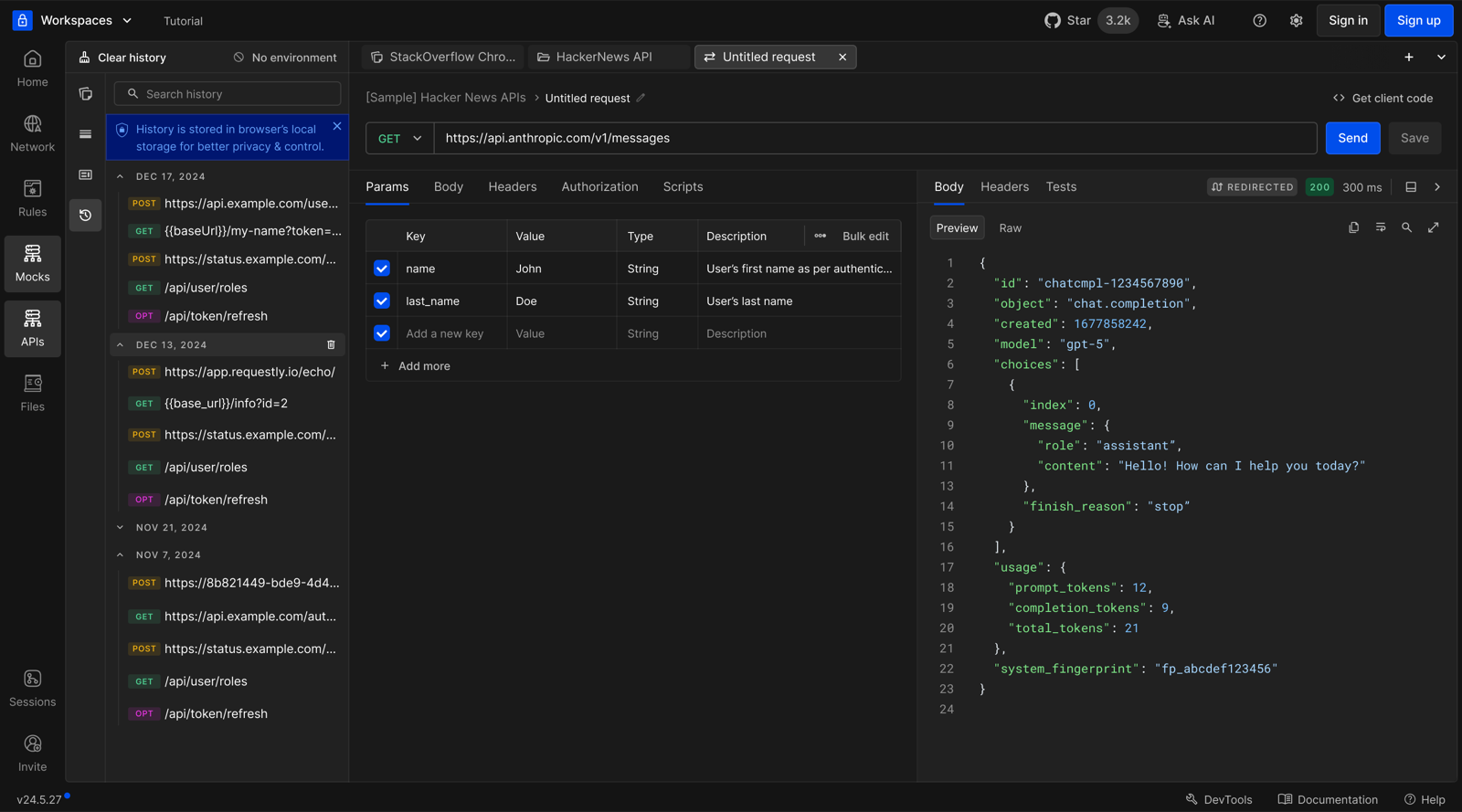Open the settings gear icon
Screen dimensions: 1462x812
pos(1296,20)
